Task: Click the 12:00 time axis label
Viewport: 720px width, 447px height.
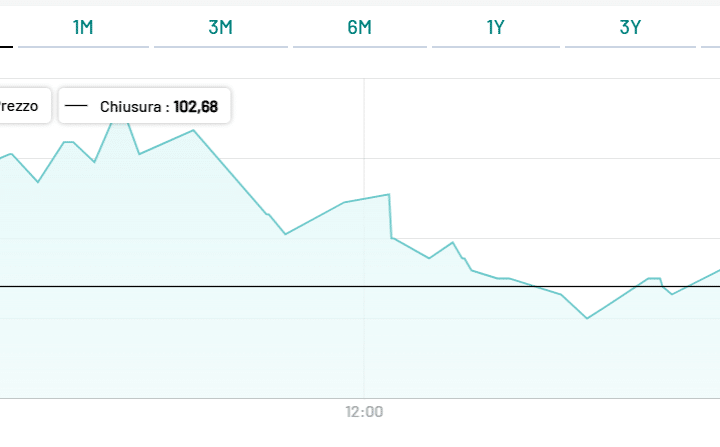Action: click(364, 411)
